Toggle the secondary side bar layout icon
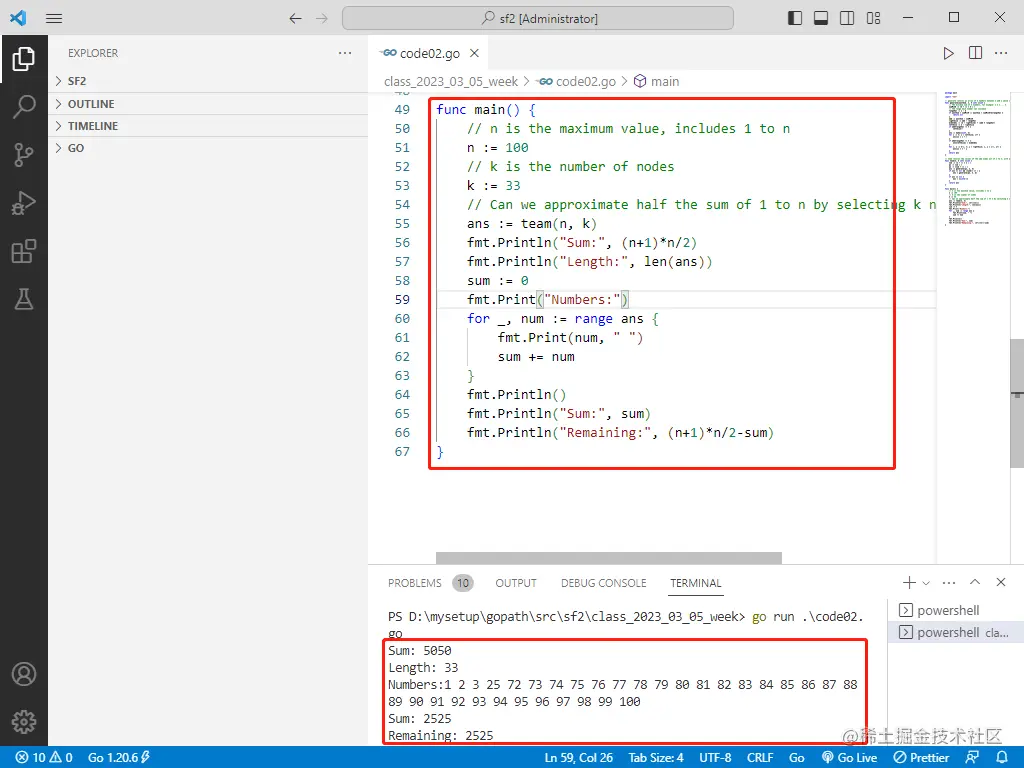This screenshot has height=768, width=1024. (x=847, y=18)
